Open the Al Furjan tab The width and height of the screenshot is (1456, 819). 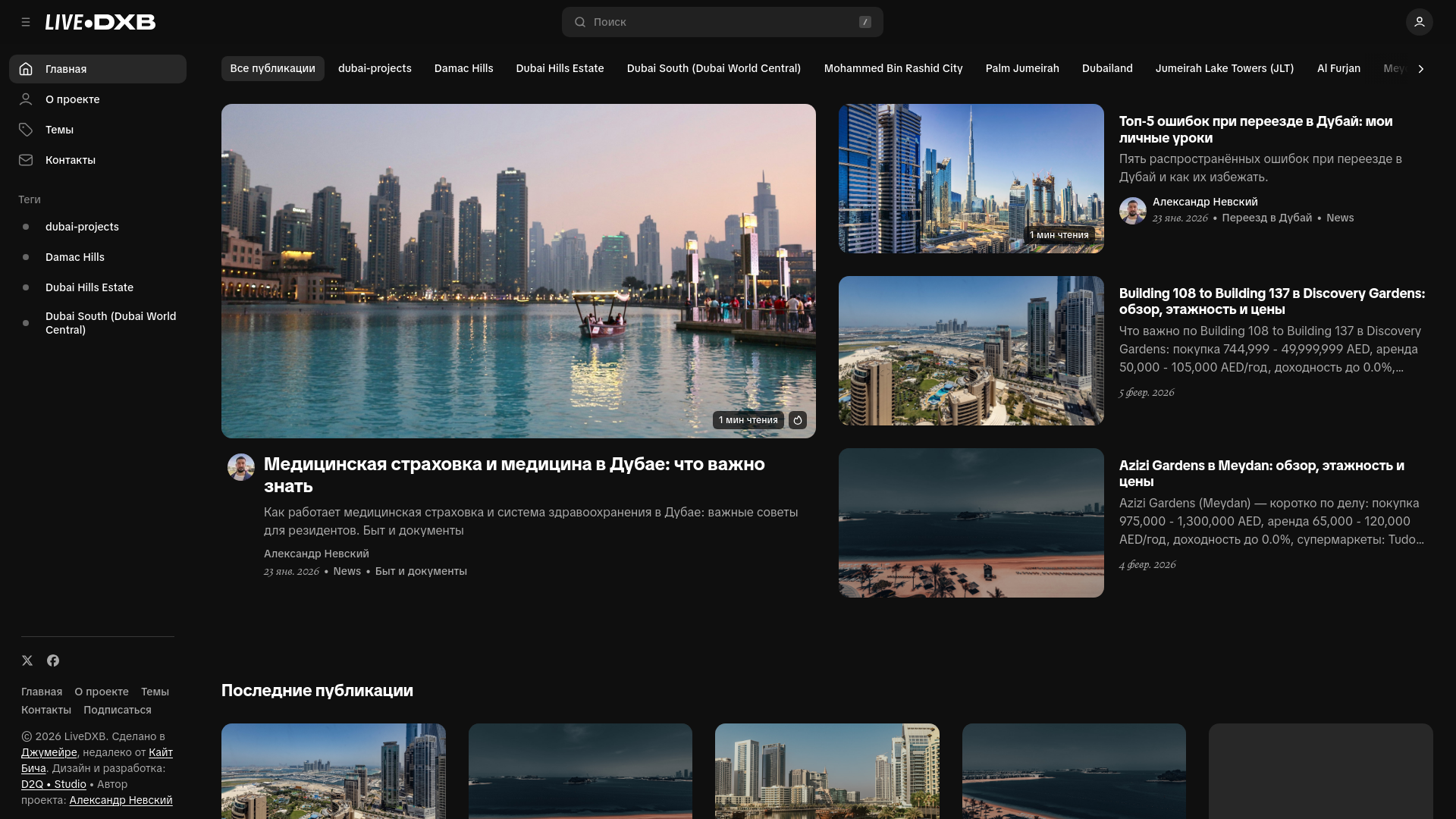[1338, 68]
